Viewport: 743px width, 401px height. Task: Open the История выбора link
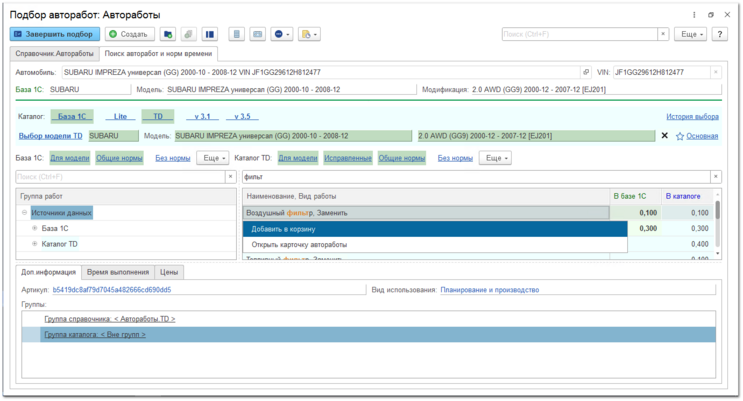[x=692, y=117]
